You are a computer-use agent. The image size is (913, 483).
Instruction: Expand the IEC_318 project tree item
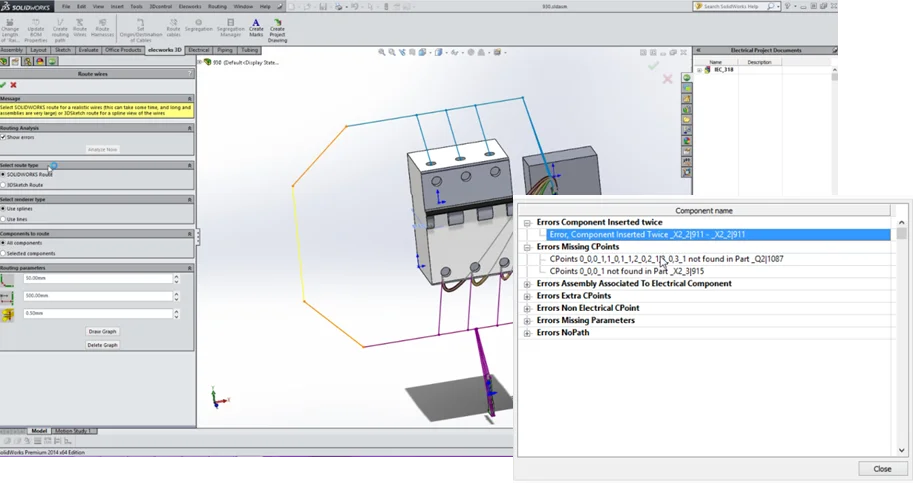pos(698,71)
